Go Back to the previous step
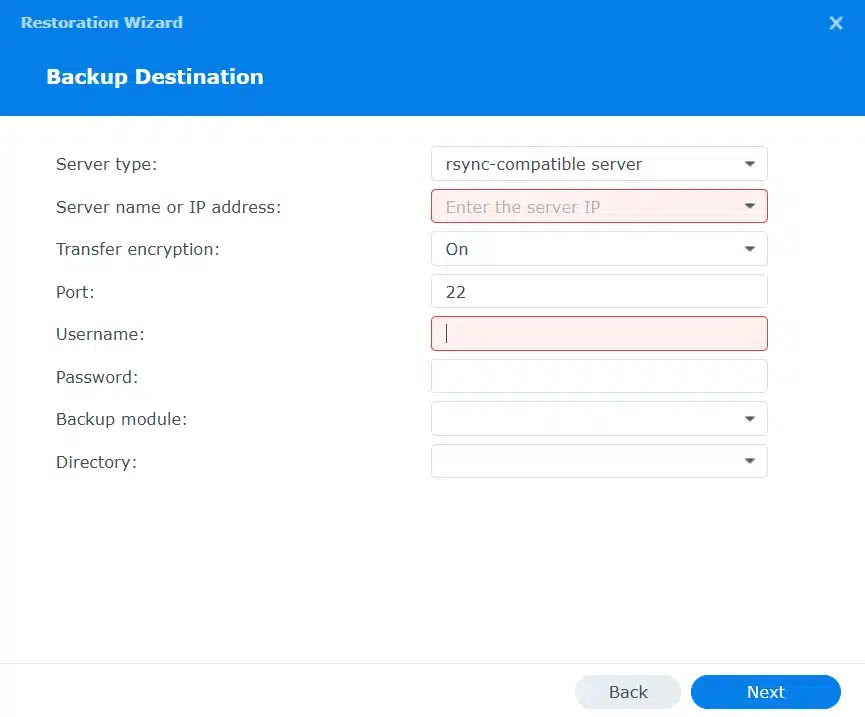865x717 pixels. [628, 692]
